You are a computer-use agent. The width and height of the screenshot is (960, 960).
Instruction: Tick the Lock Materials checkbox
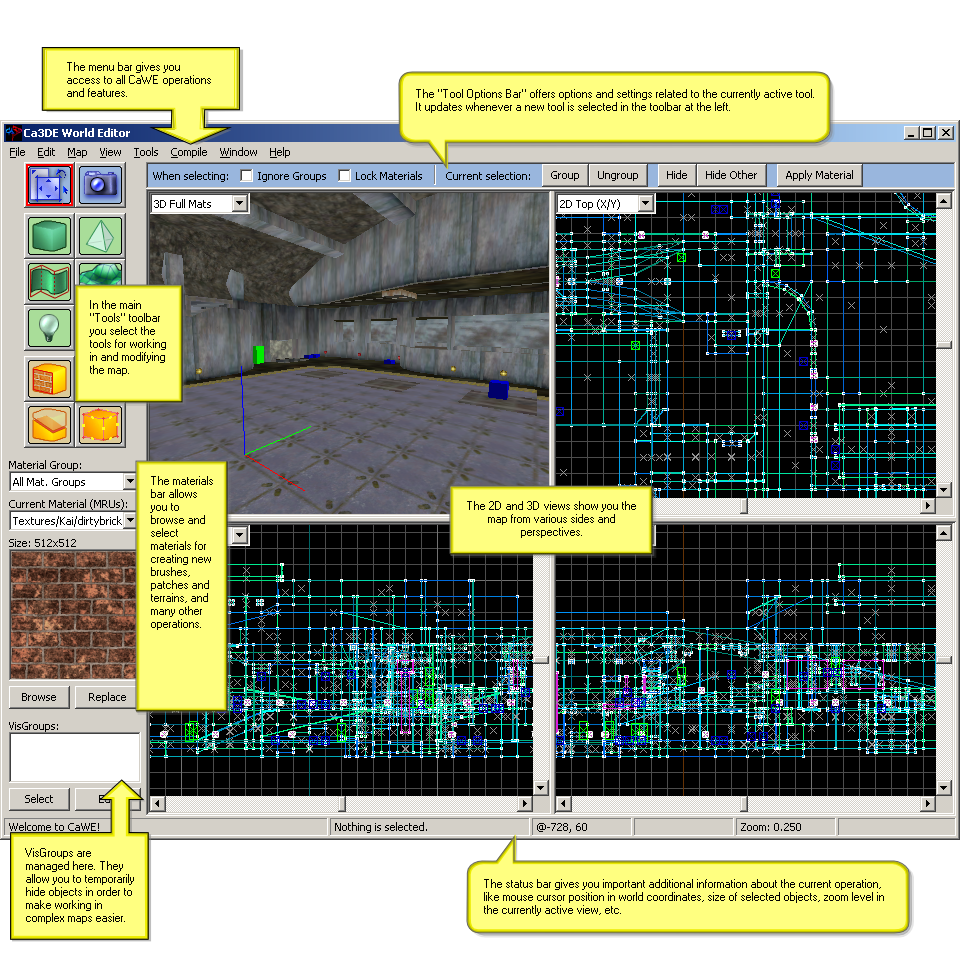(x=345, y=176)
